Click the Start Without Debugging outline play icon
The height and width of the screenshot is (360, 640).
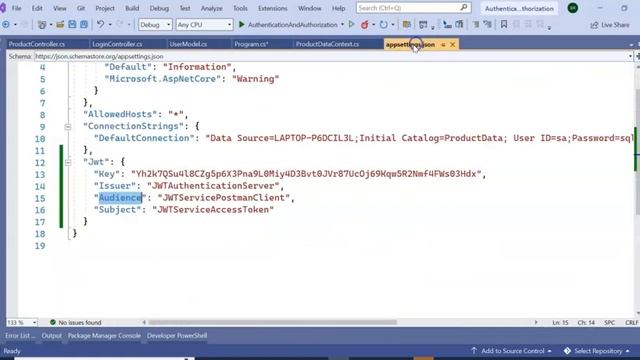351,24
